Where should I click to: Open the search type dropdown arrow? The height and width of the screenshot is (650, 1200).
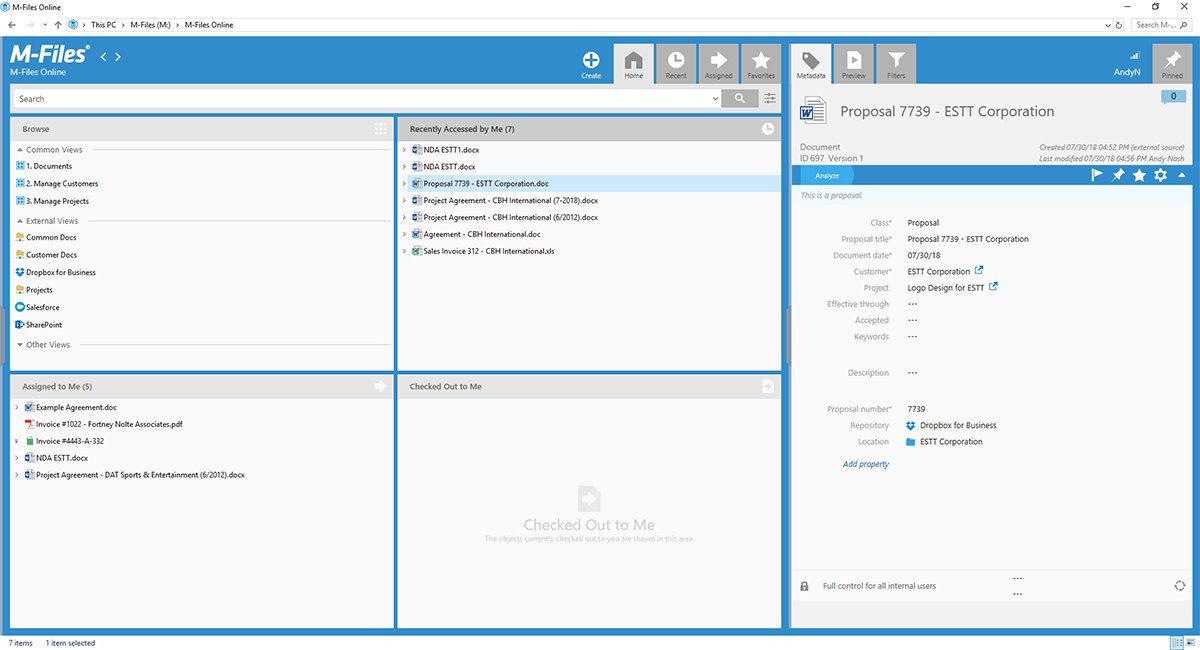tap(714, 98)
